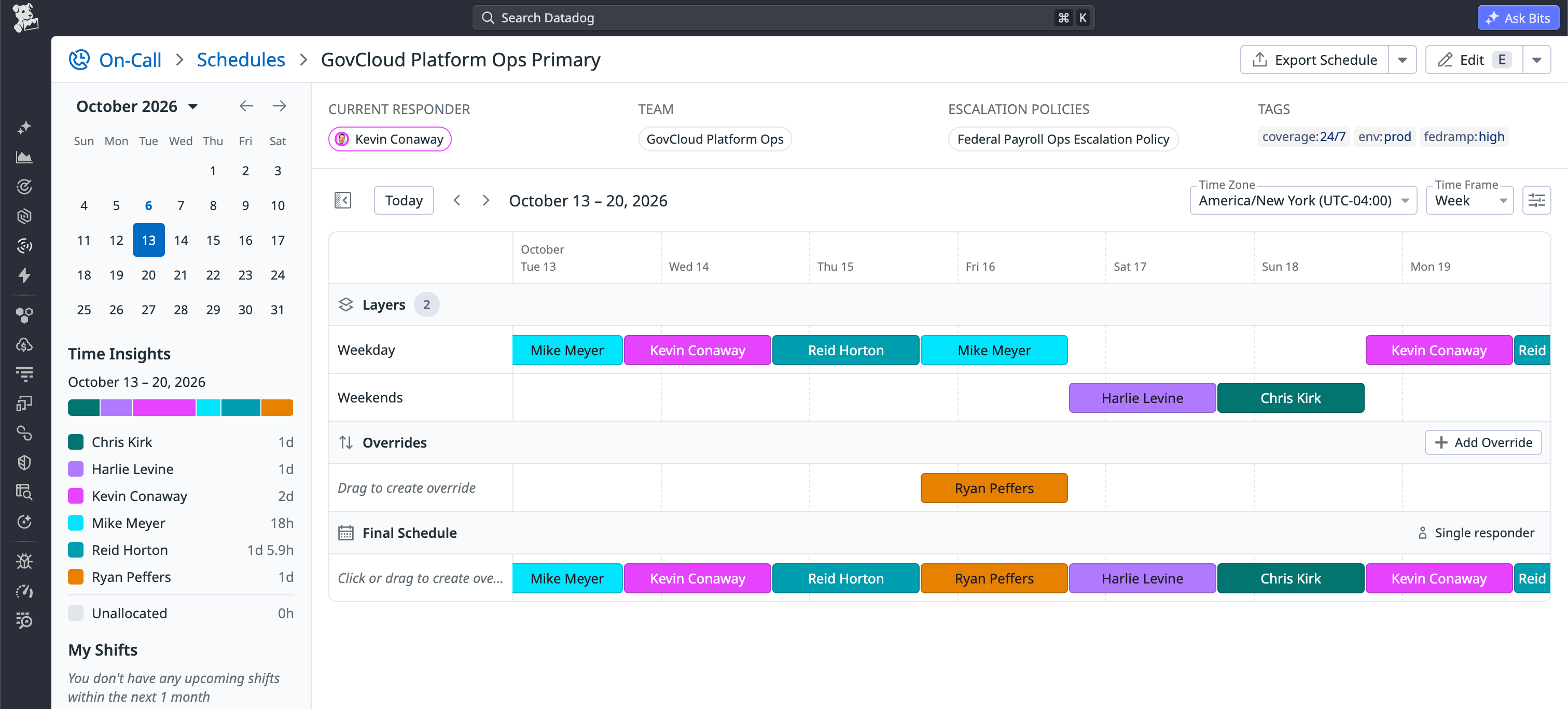1568x709 pixels.
Task: Open schedule display settings sliders icon
Action: (x=1536, y=200)
